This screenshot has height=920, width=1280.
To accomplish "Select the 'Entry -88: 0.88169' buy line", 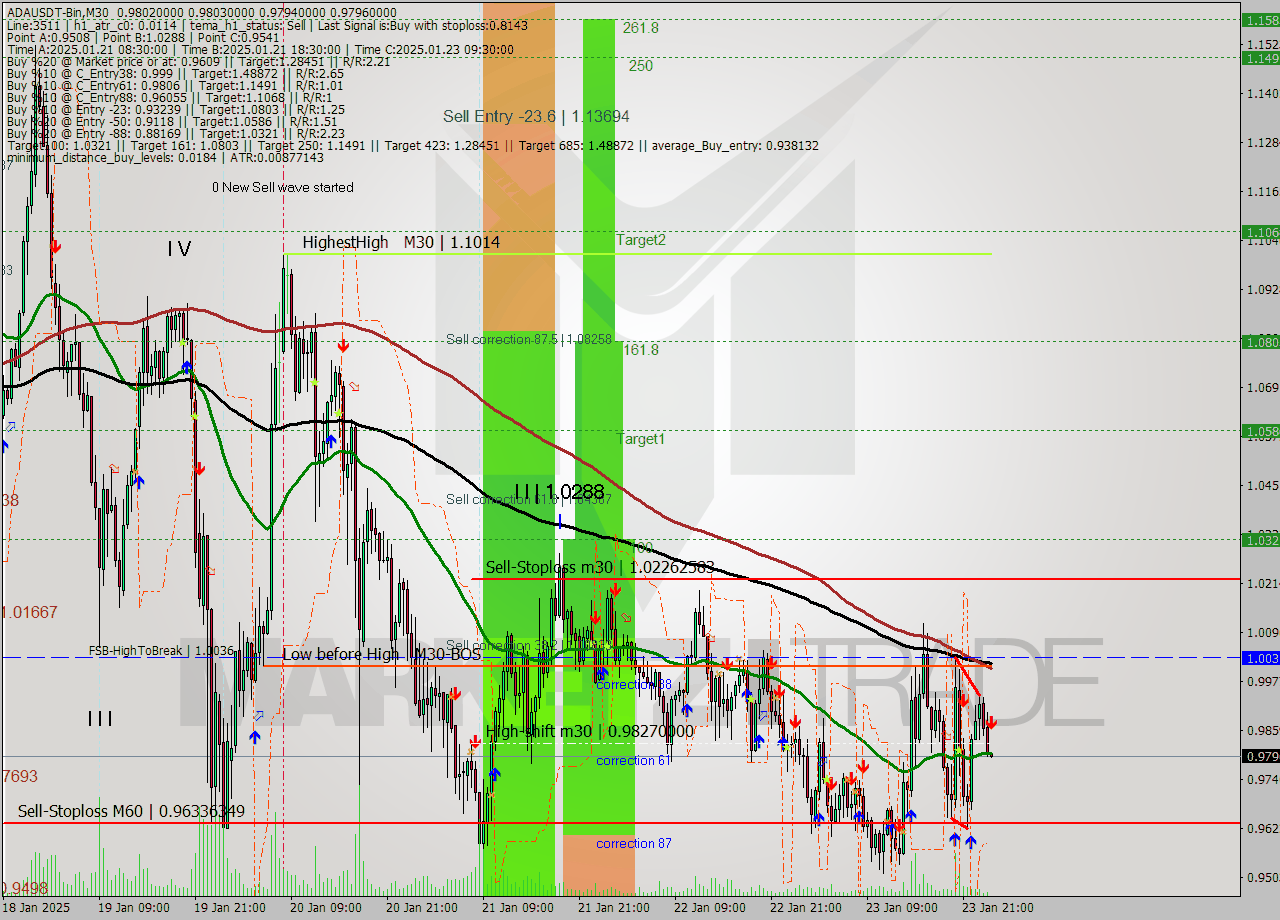I will [174, 133].
